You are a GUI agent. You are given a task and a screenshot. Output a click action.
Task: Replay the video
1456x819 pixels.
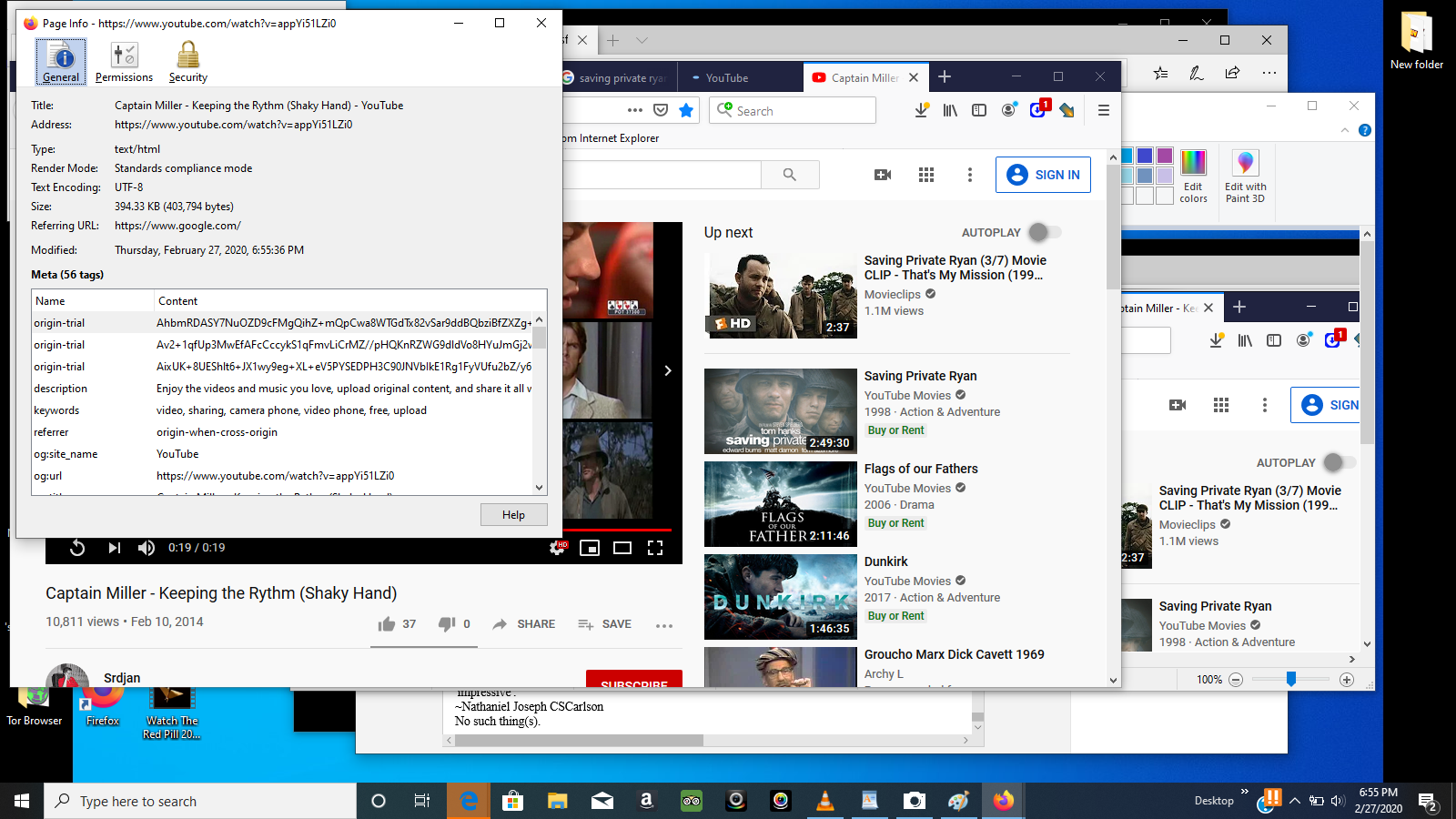(x=77, y=548)
